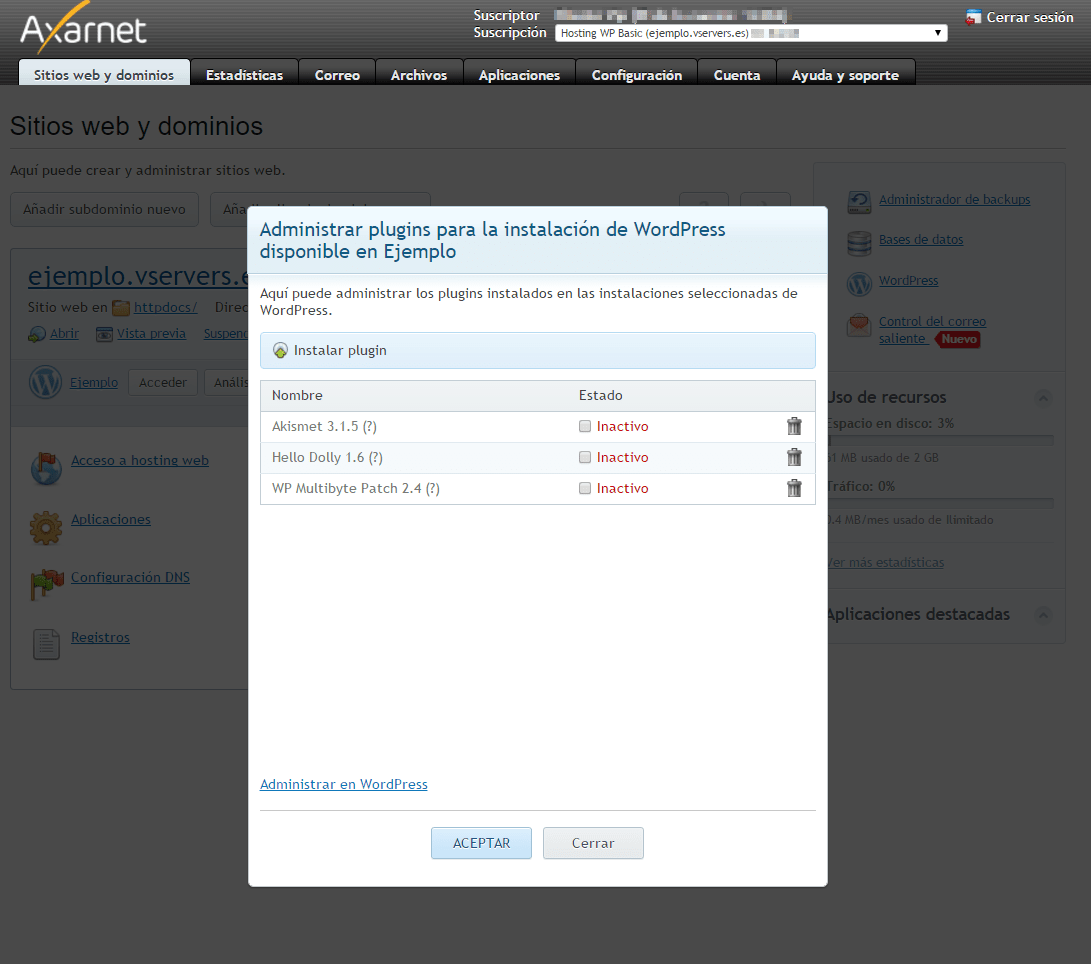Image resolution: width=1091 pixels, height=964 pixels.
Task: Click the Acceso a hosting web icon
Action: pos(46,468)
